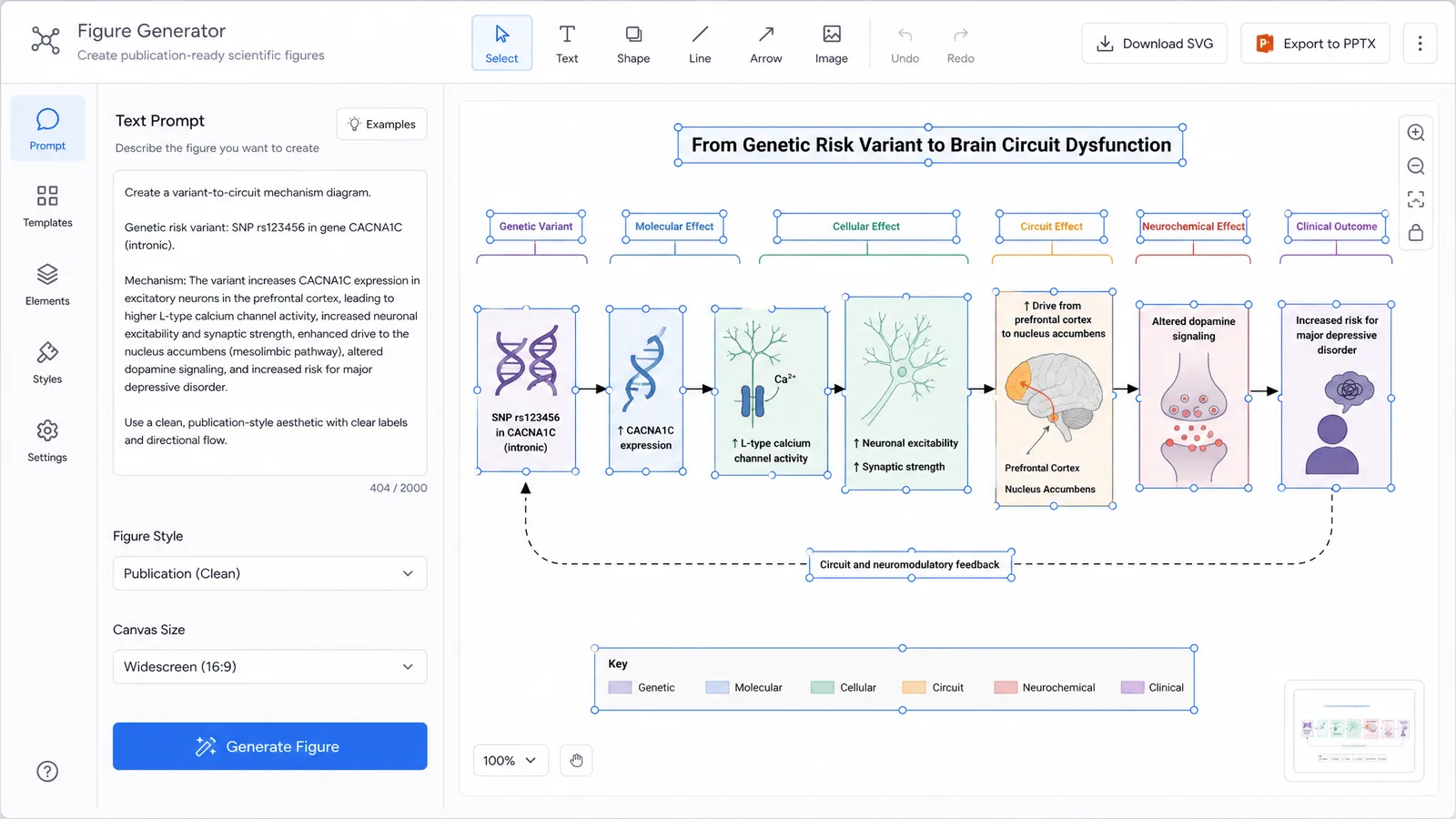
Task: Click the canvas minimap thumbnail
Action: coord(1354,731)
